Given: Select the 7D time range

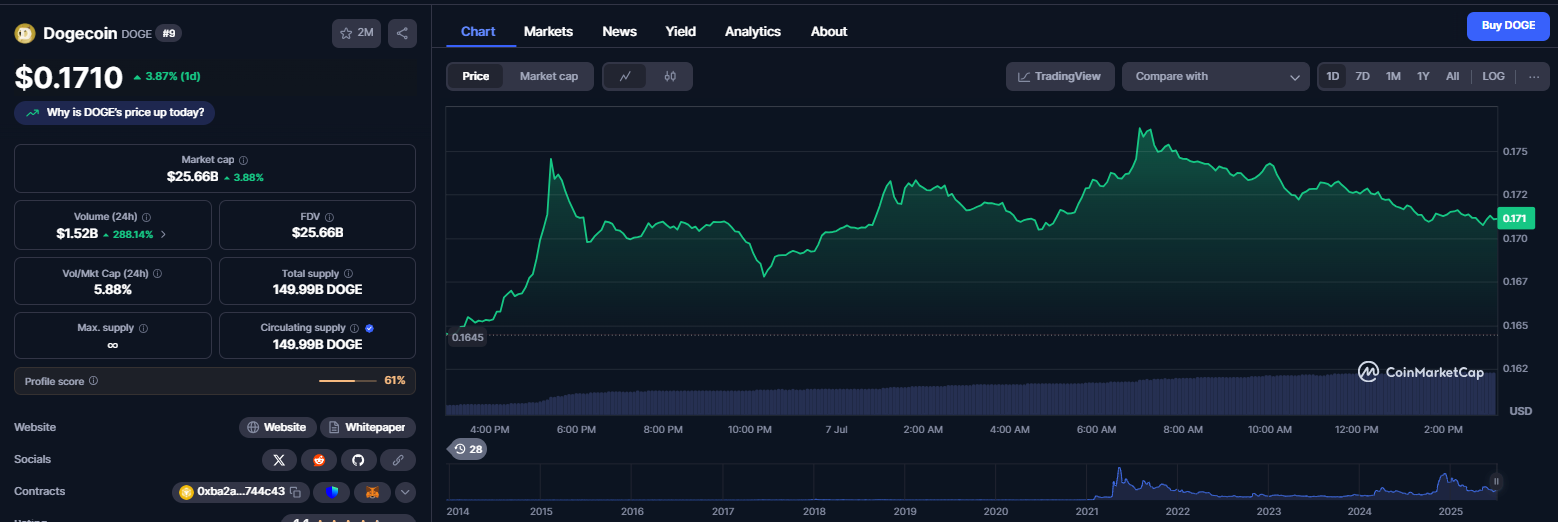Looking at the screenshot, I should pyautogui.click(x=1362, y=76).
